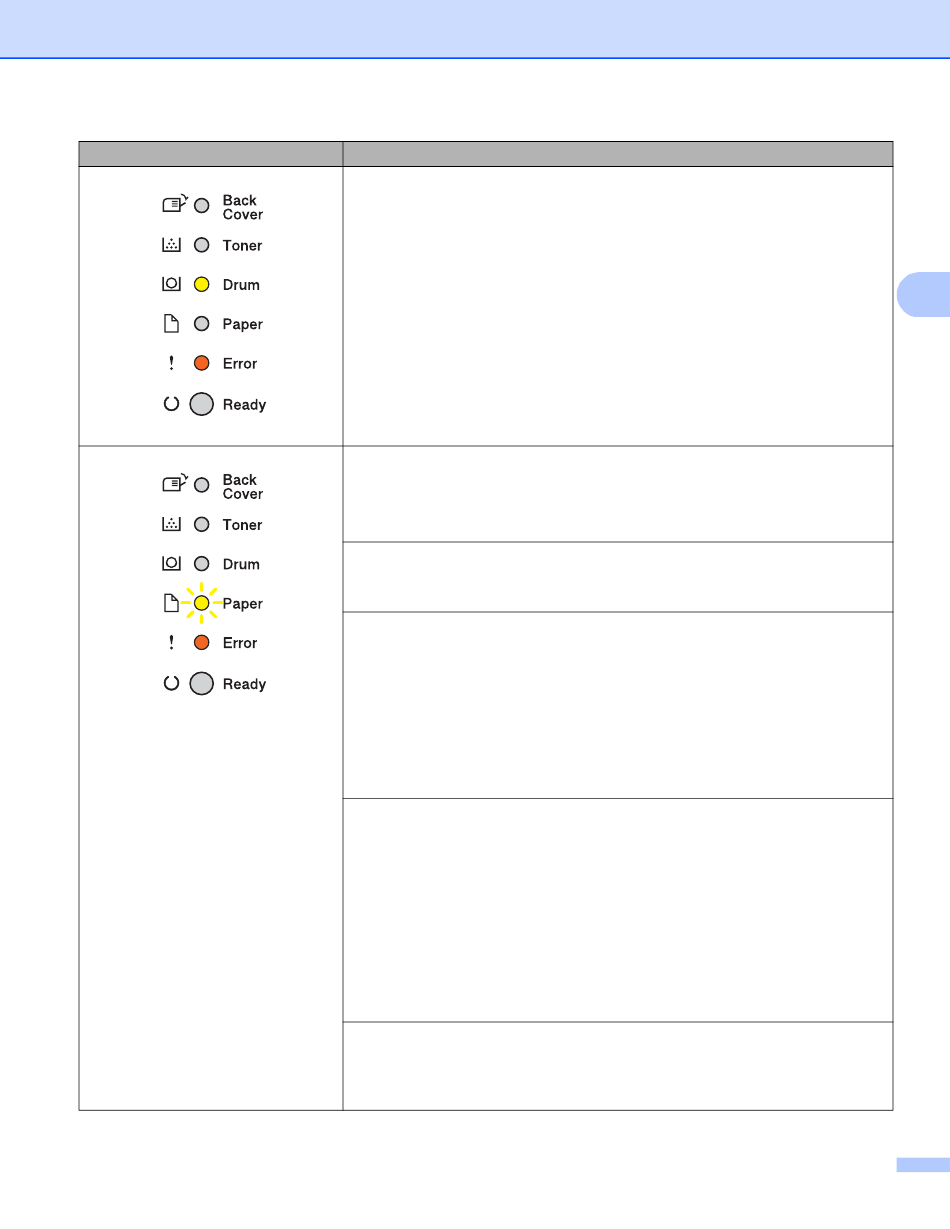Click the orange Error LED in the lower panel
The height and width of the screenshot is (1229, 950).
click(201, 643)
